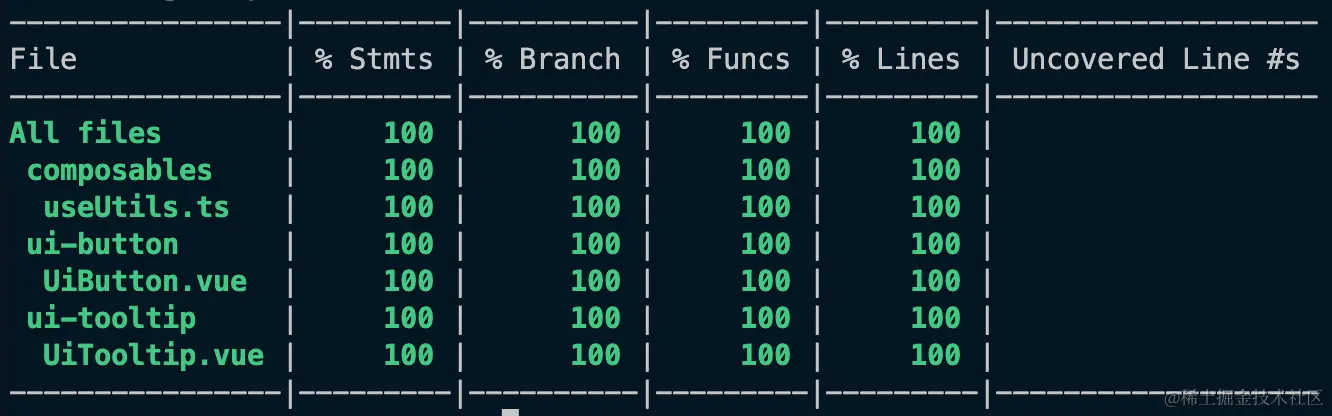
Task: Click the % Stmts value for UiTooltip.vue
Action: [x=409, y=355]
